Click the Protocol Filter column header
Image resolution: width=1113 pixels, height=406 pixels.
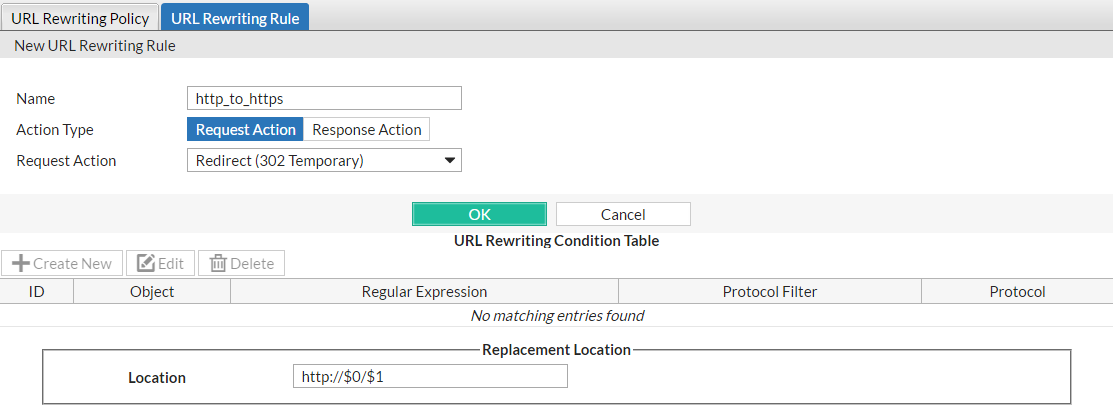[770, 291]
